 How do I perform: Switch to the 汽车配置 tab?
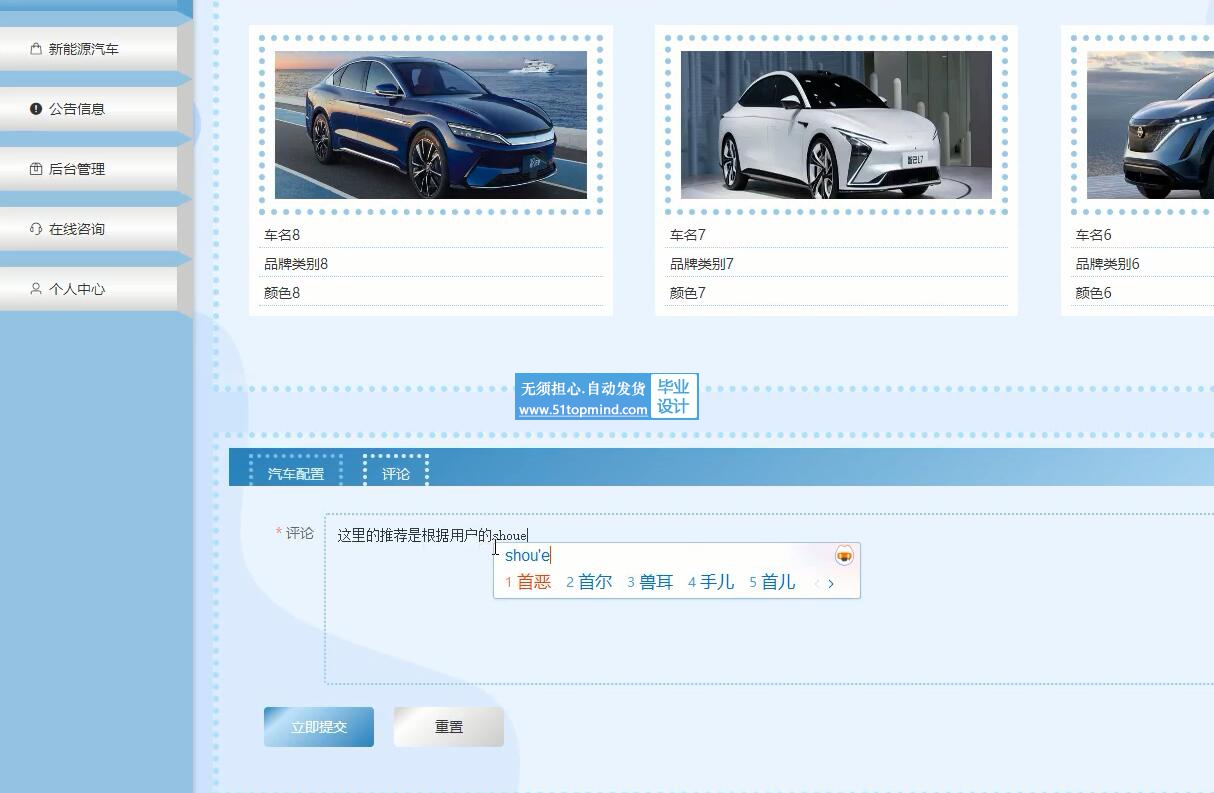pyautogui.click(x=296, y=473)
